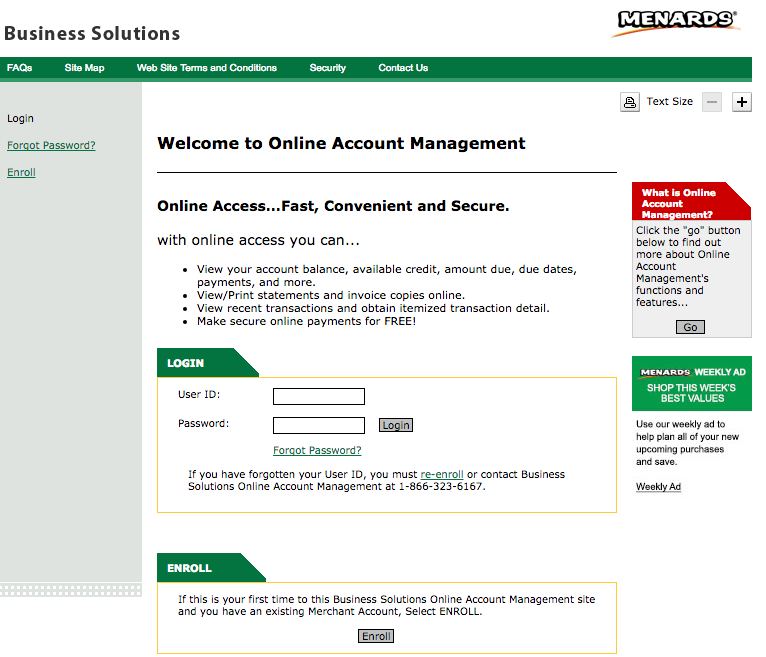Screen dimensions: 766x657
Task: Click the Go button
Action: pyautogui.click(x=690, y=327)
